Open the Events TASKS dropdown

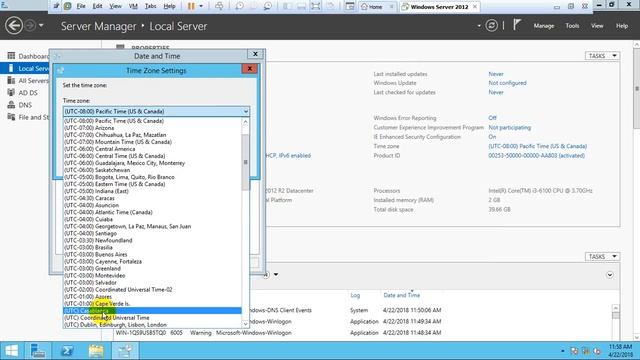pos(602,256)
